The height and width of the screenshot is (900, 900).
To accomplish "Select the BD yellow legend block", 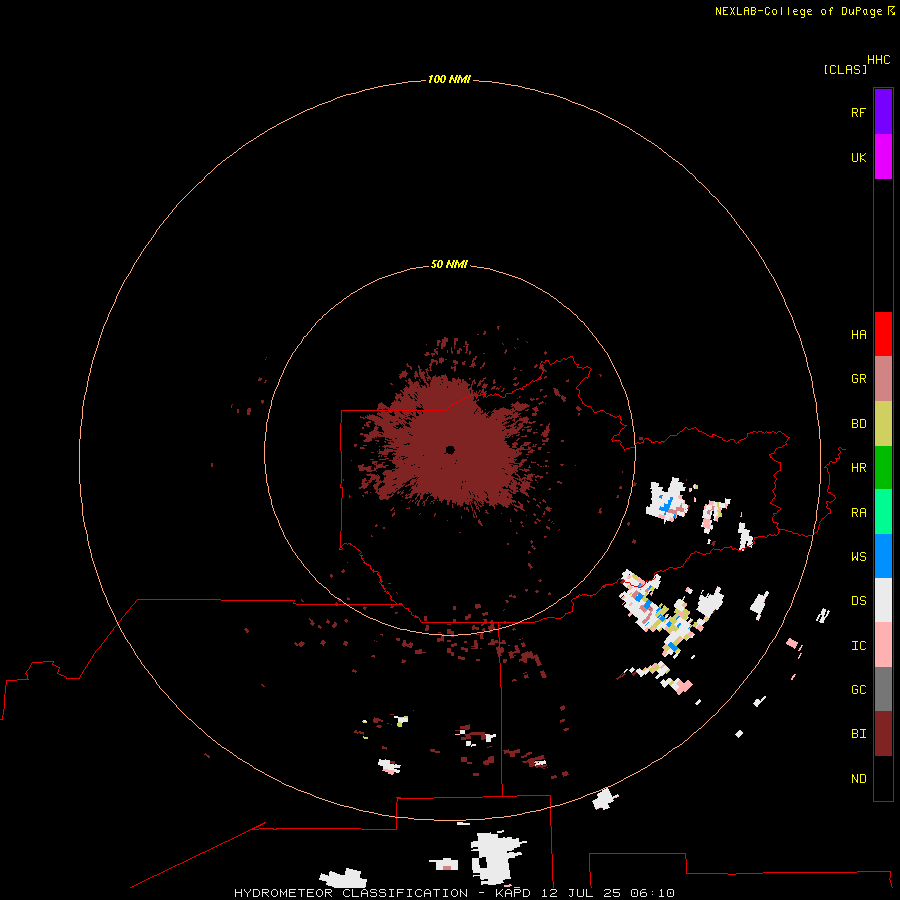I will tap(883, 424).
